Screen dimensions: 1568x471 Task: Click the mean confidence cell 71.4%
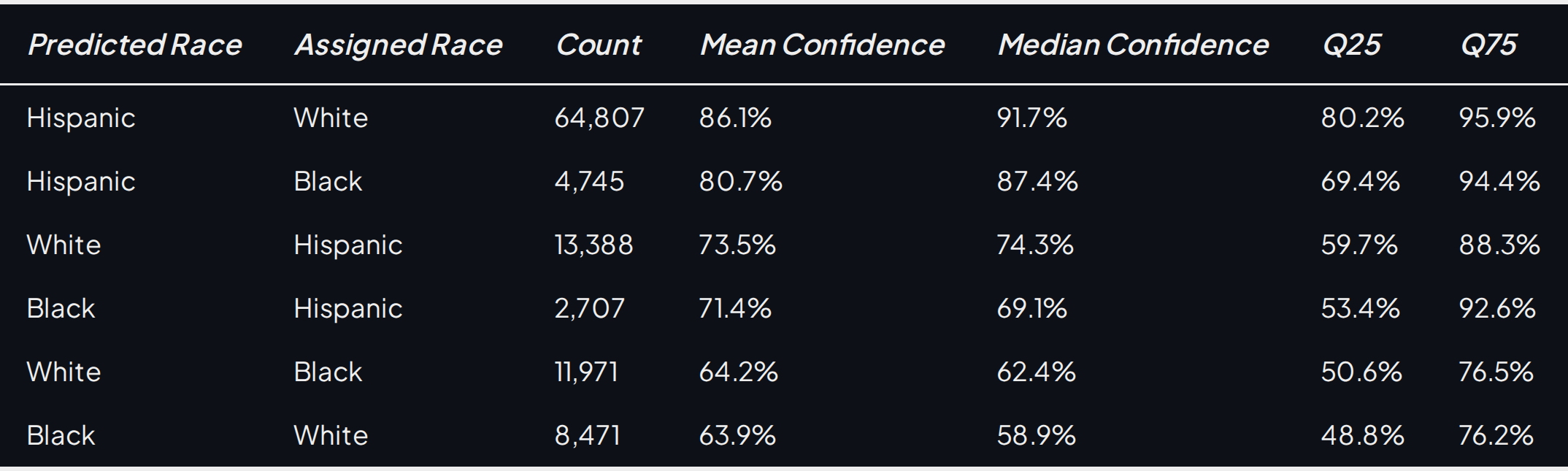pos(735,308)
